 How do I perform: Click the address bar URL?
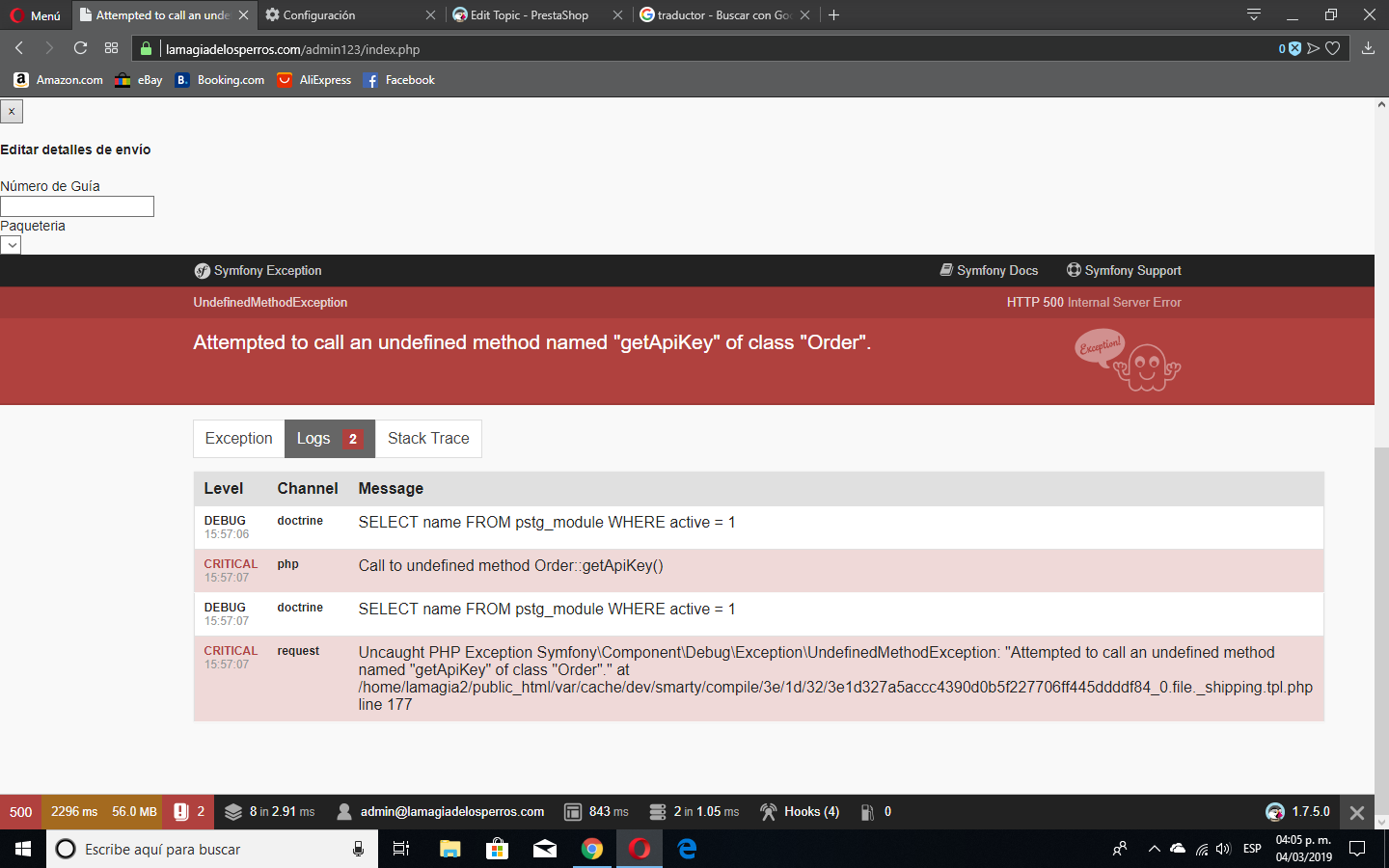(x=292, y=49)
